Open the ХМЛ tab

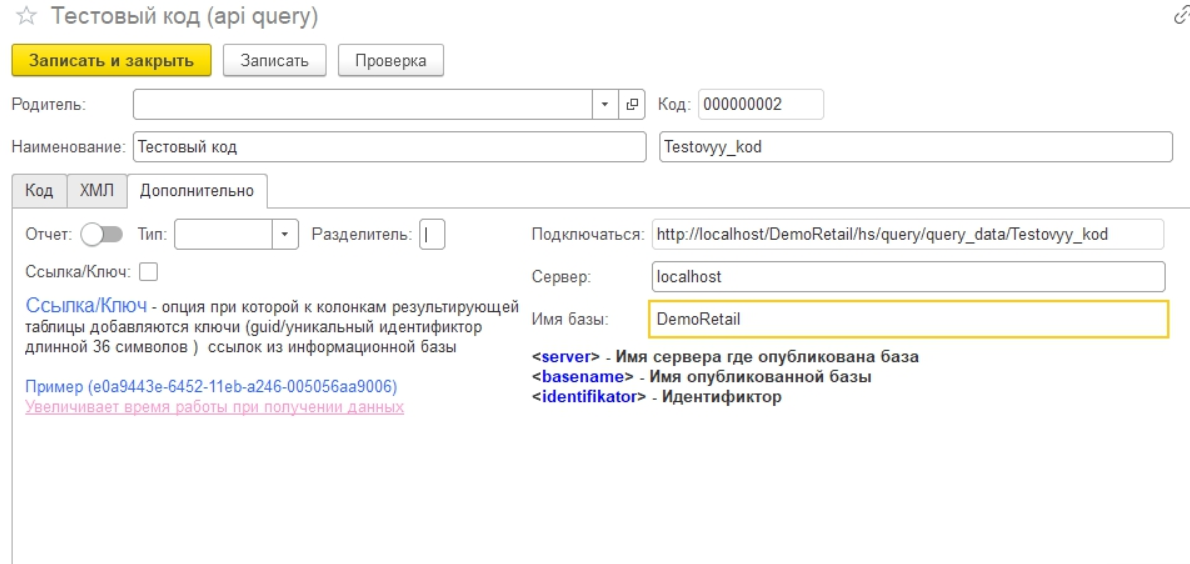tap(97, 190)
